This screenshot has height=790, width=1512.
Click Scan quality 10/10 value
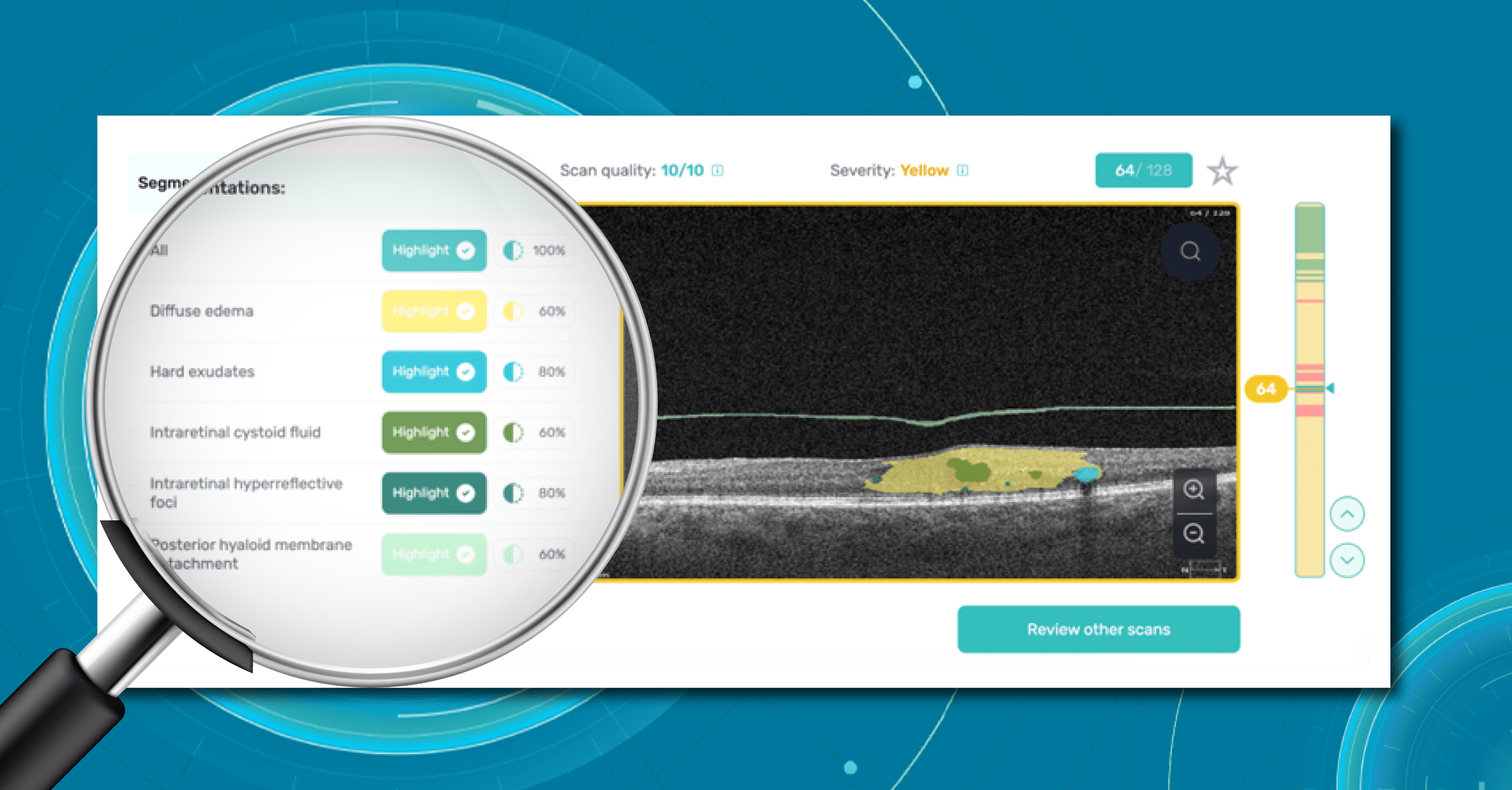[682, 170]
